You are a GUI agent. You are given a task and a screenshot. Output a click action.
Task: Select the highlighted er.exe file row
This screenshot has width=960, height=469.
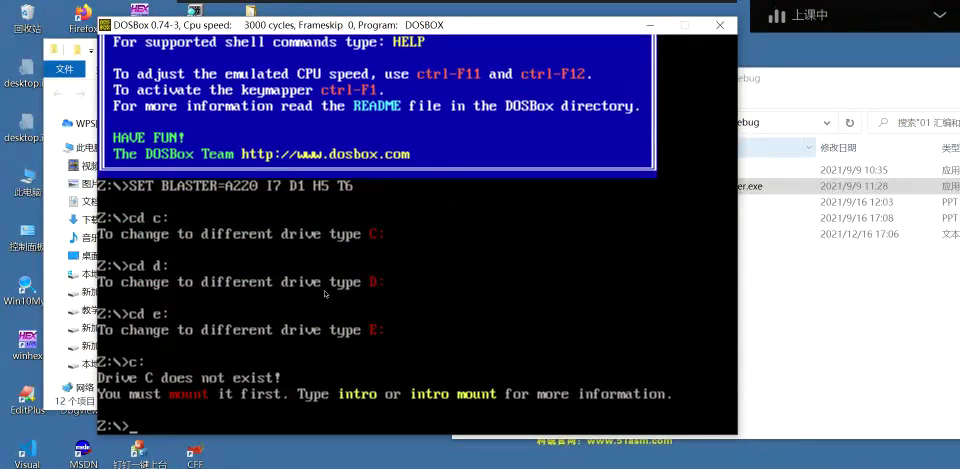[x=849, y=186]
